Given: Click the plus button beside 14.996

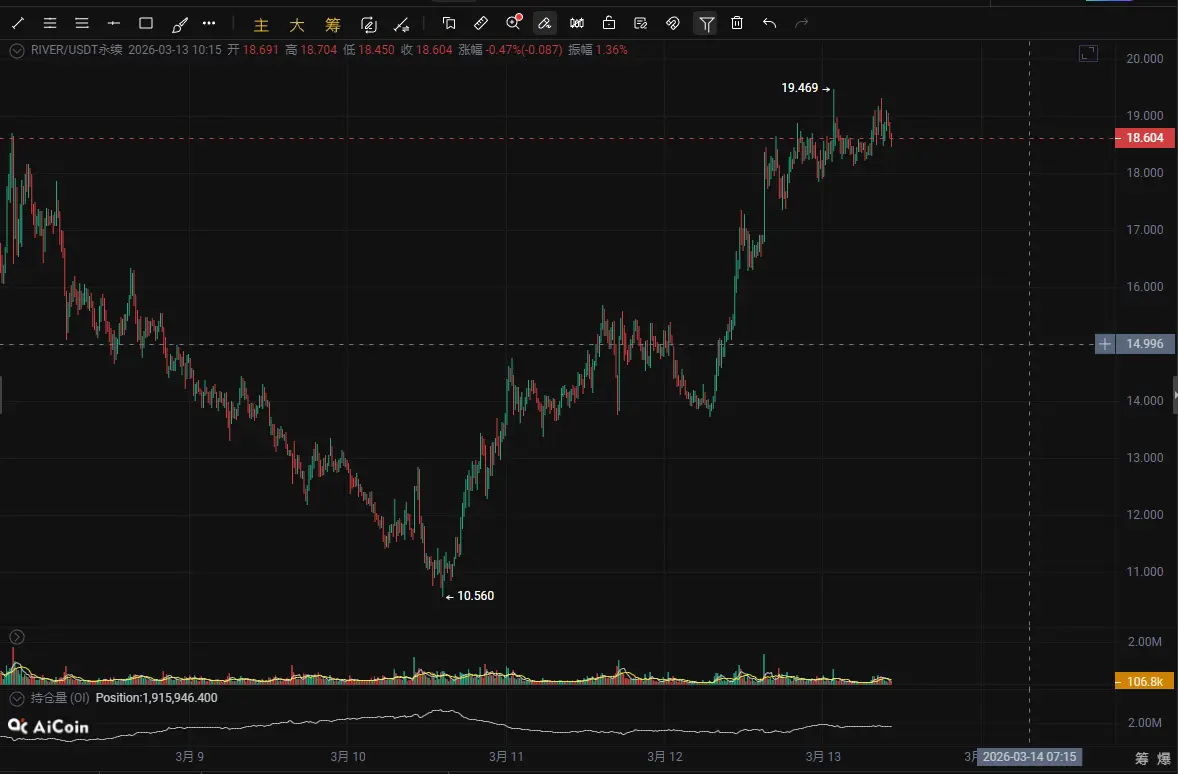Looking at the screenshot, I should (1105, 344).
